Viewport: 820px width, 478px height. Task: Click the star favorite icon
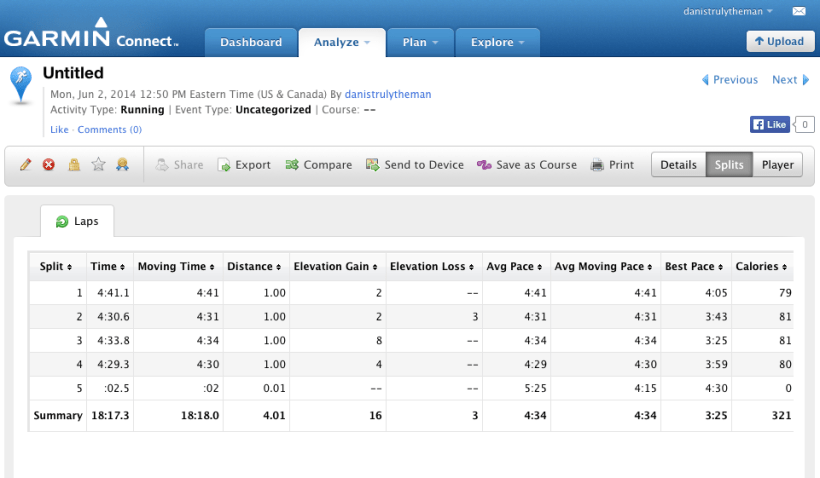[98, 165]
